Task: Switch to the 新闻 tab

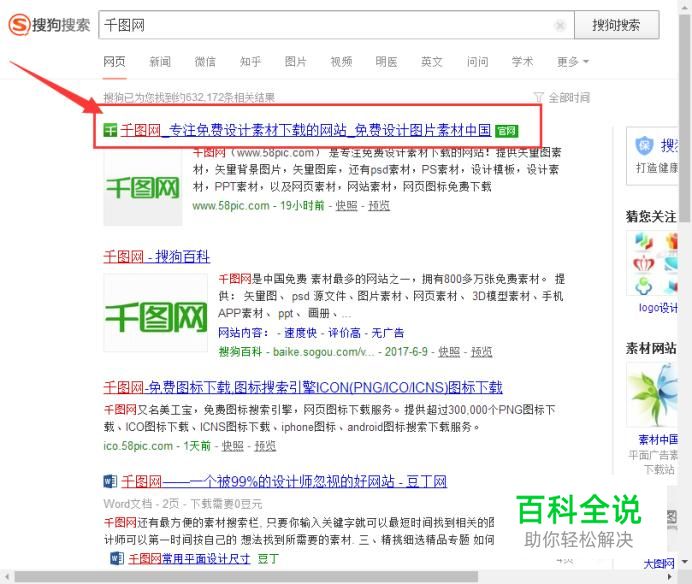Action: (160, 61)
